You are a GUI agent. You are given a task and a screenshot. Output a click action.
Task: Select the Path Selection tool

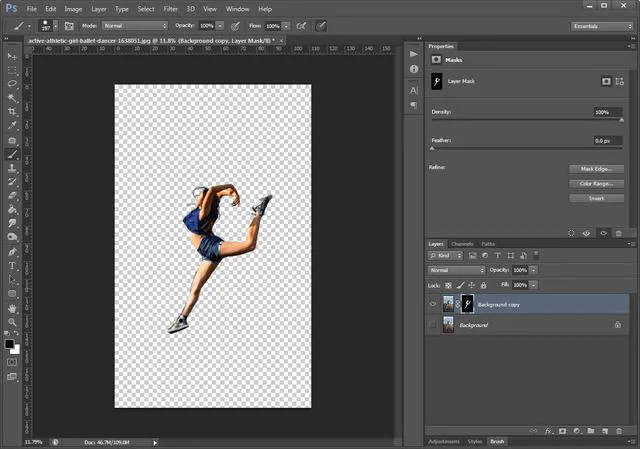tap(12, 280)
